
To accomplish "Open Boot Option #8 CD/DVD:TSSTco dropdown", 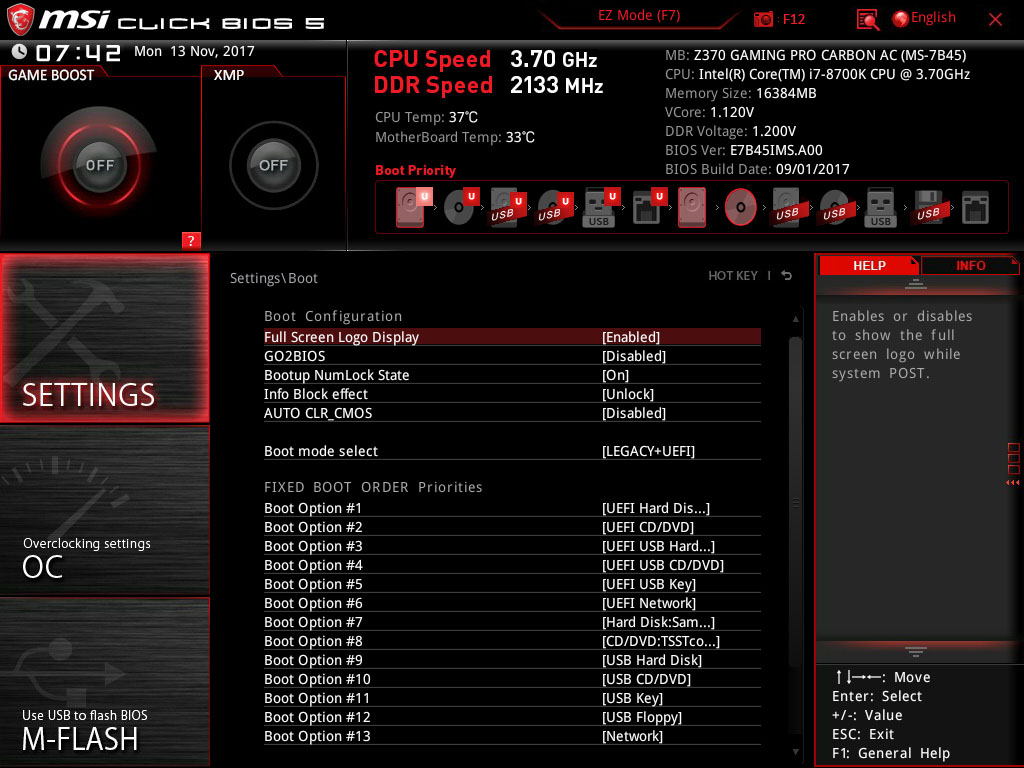I will [660, 641].
